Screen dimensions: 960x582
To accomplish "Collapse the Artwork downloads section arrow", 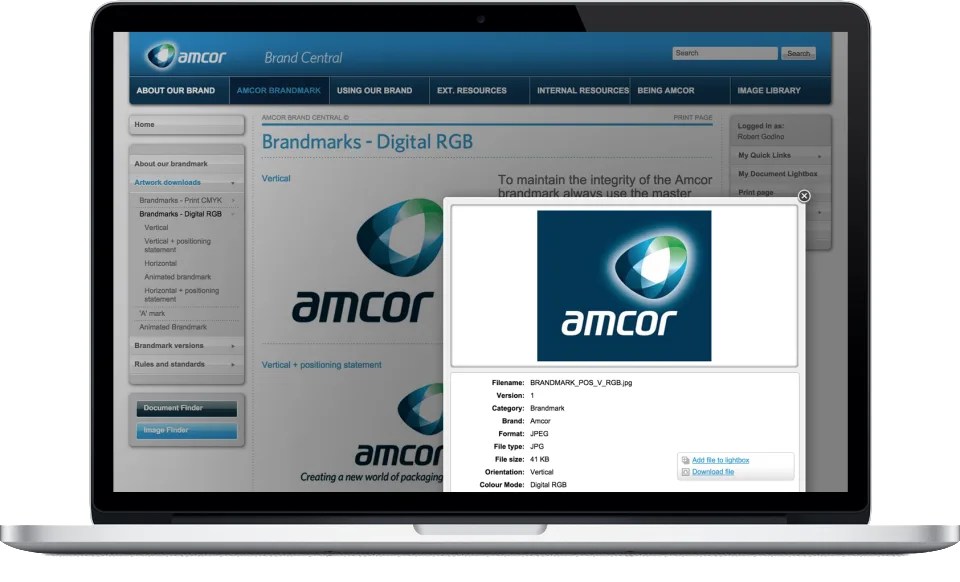I will 233,183.
